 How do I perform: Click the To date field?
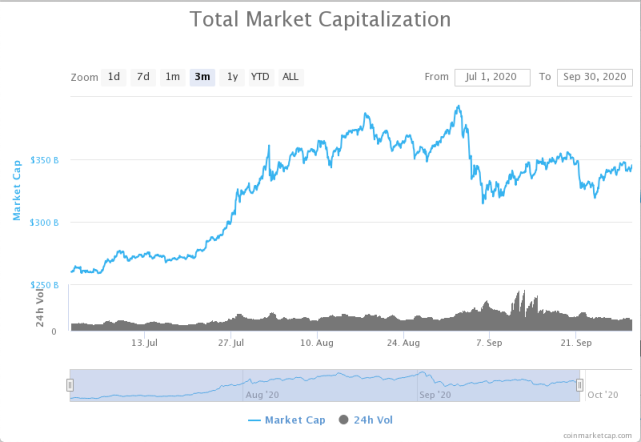pos(594,77)
